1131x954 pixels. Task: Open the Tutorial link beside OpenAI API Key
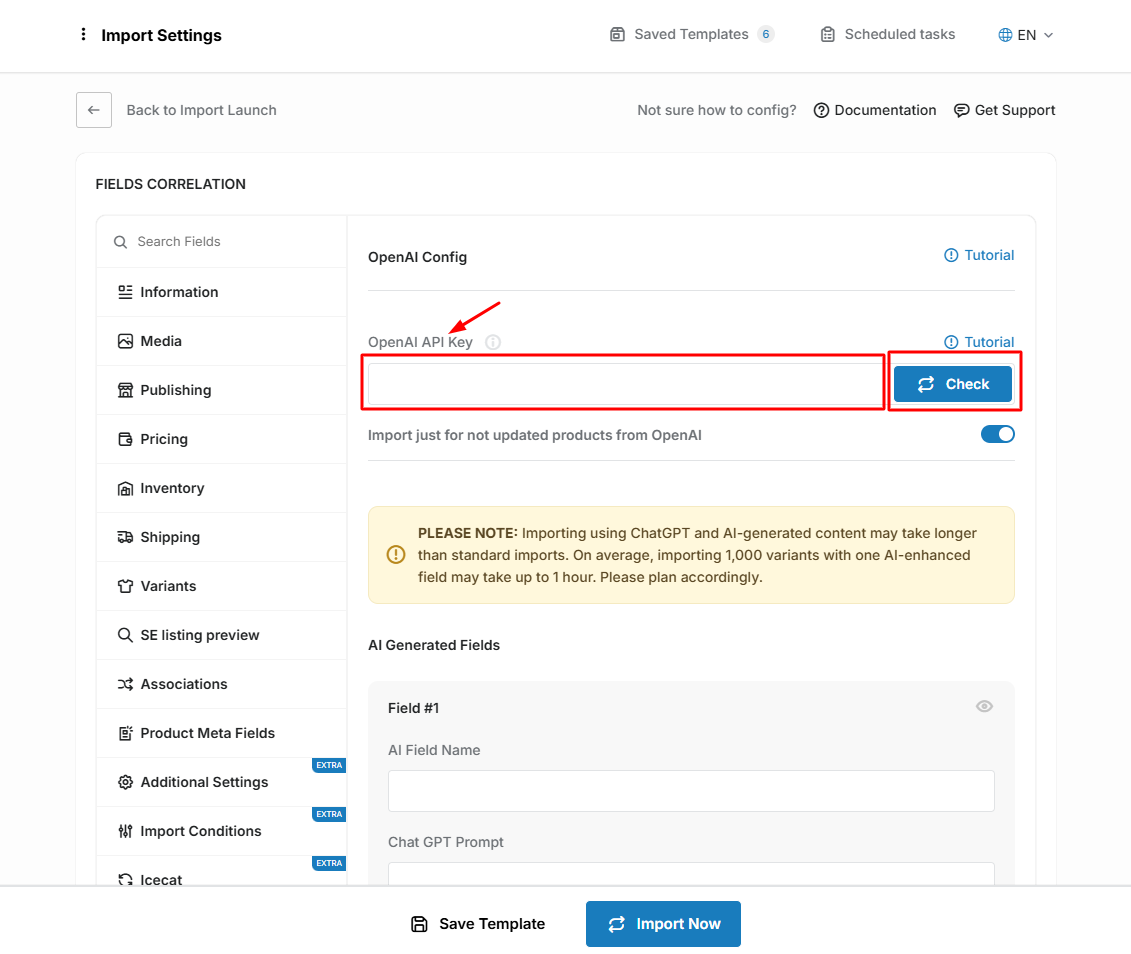click(979, 343)
